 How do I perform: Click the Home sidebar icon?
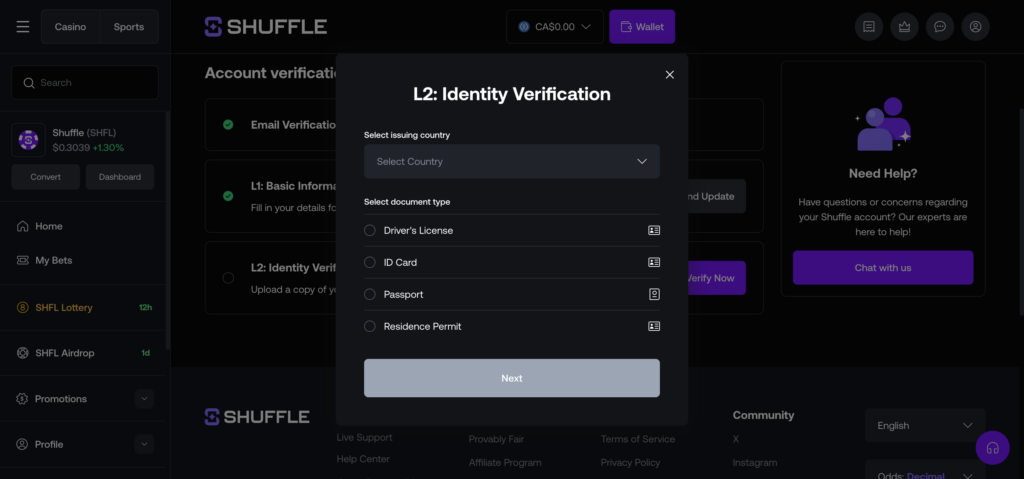[23, 226]
